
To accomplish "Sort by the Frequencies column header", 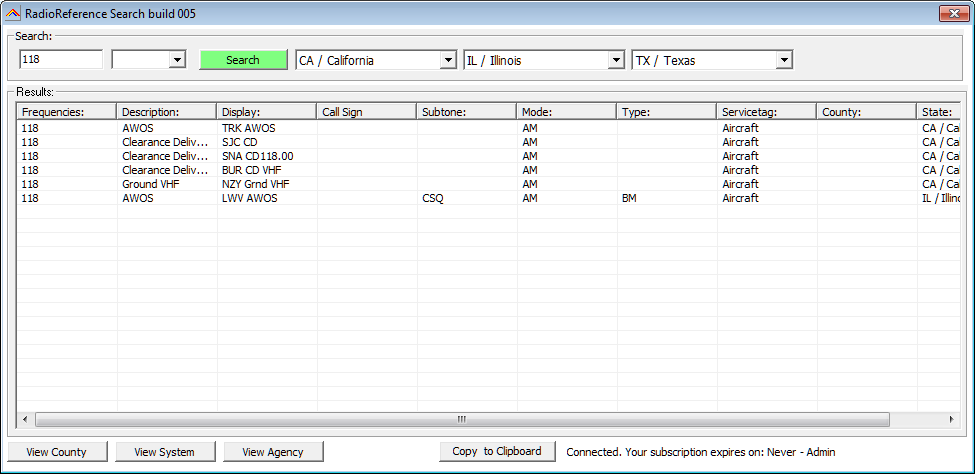I will coord(67,112).
